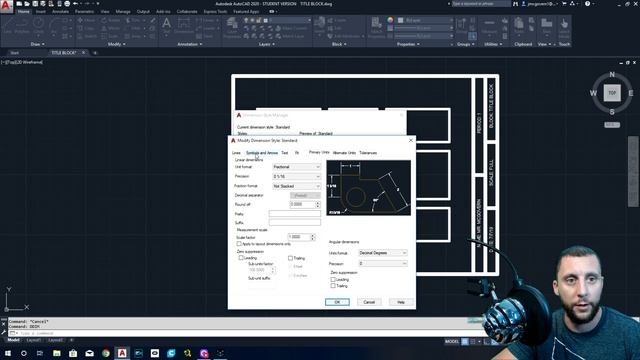Open angular Units format dropdown (Decimal Degrees)
Viewport: 640px width, 360px height.
point(383,253)
